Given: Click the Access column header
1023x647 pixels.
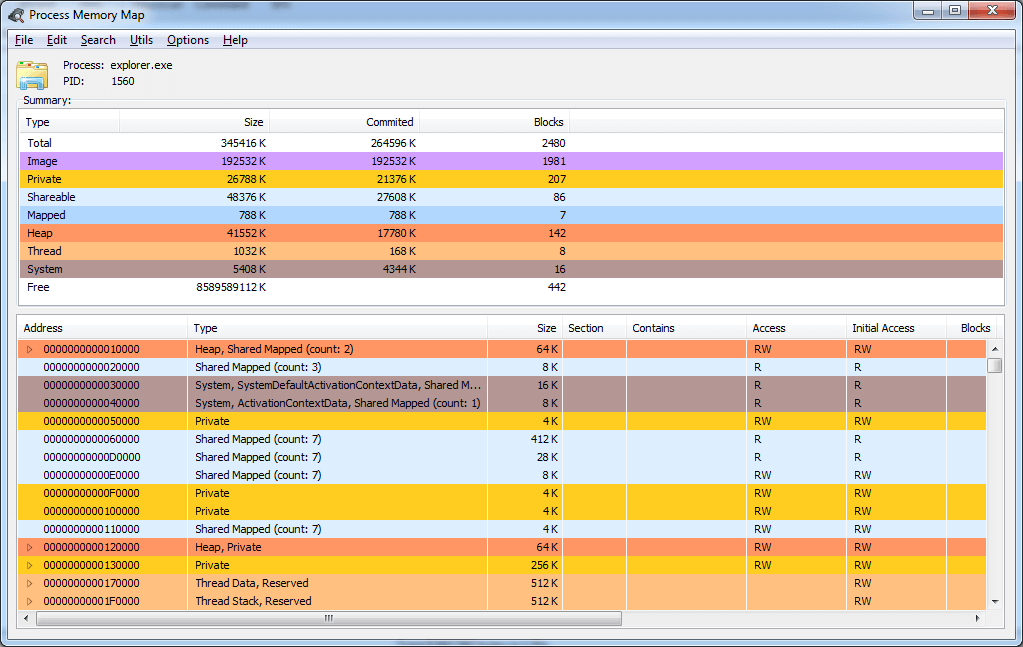Looking at the screenshot, I should 770,328.
